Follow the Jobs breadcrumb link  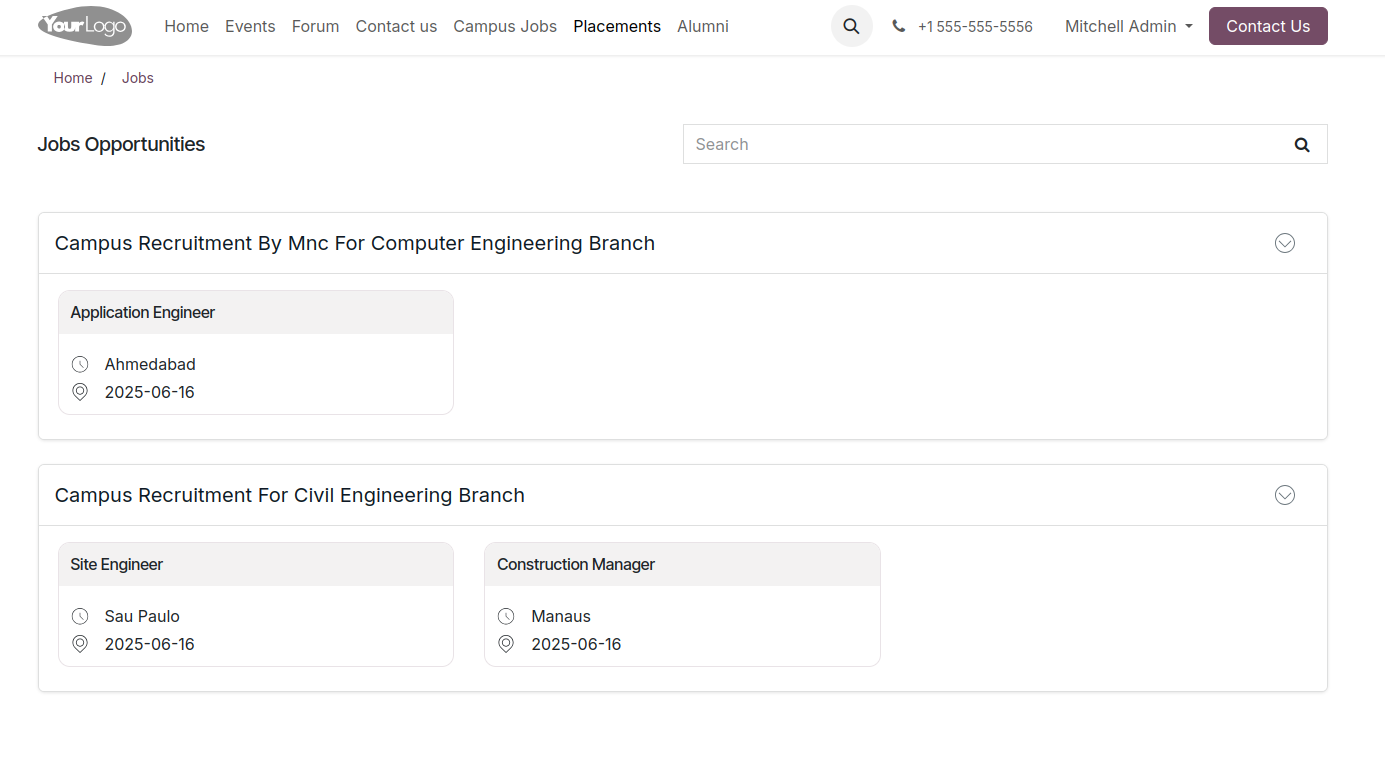[x=138, y=78]
